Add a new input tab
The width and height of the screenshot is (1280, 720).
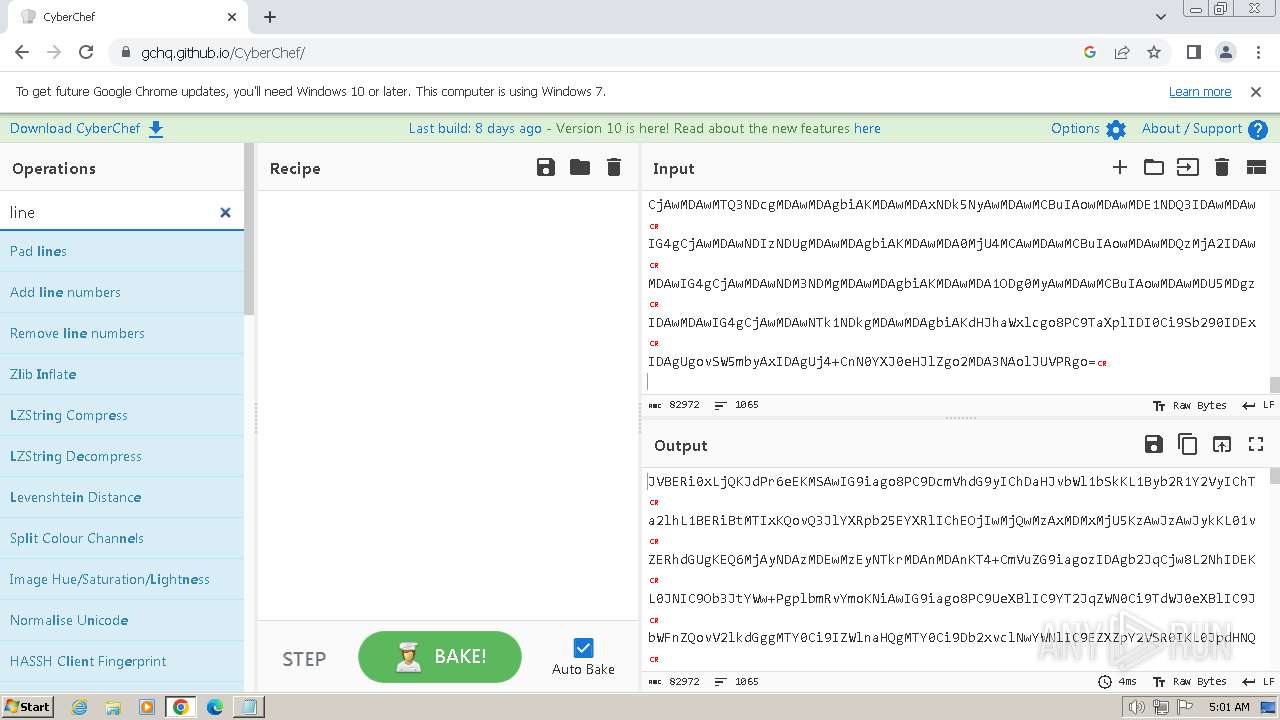(x=1120, y=167)
